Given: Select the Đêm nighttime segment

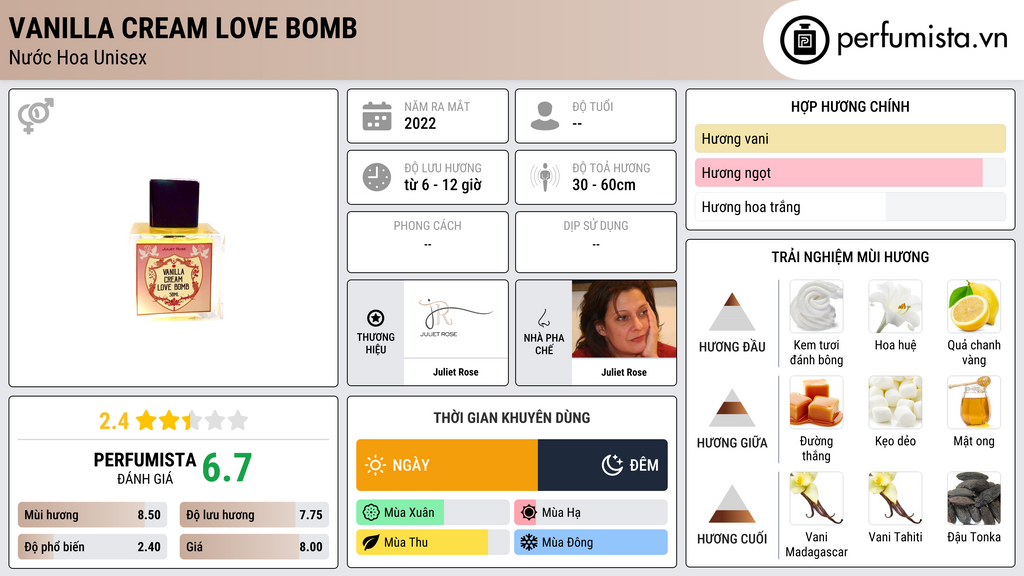Looking at the screenshot, I should pyautogui.click(x=603, y=465).
